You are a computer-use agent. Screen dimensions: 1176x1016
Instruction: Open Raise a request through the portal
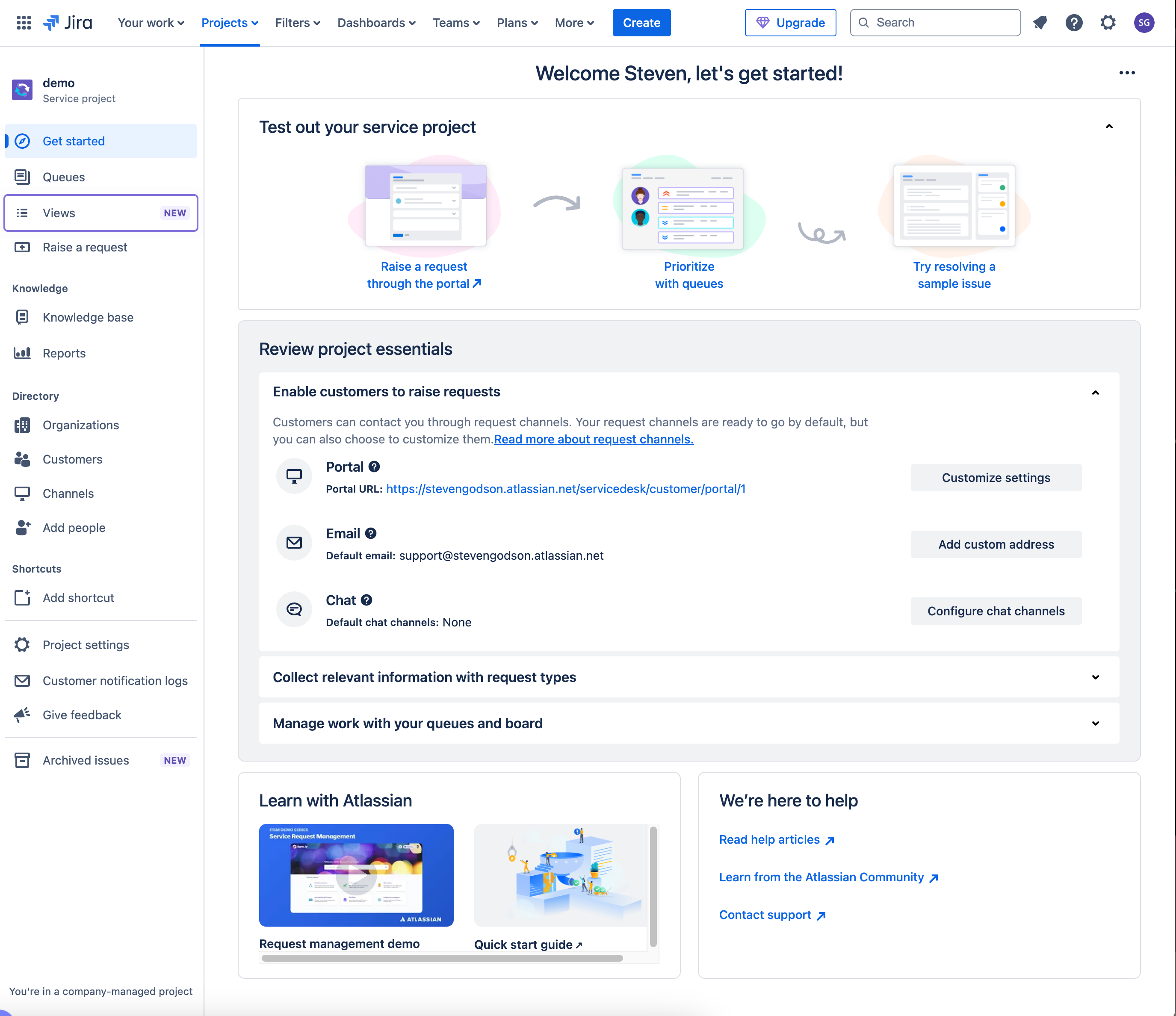[x=424, y=275]
